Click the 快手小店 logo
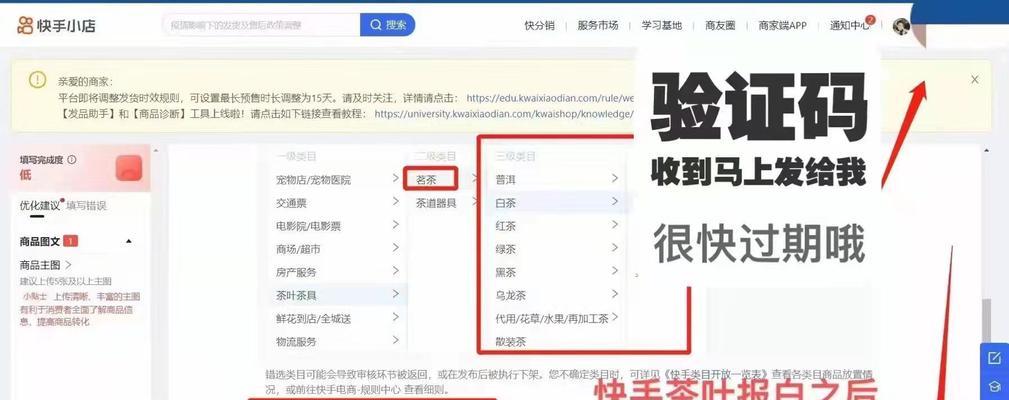 point(57,26)
